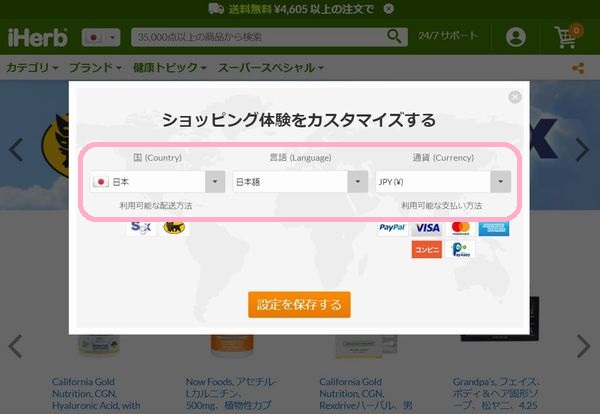Viewport: 600px width, 414px height.
Task: Open the ブランド menu
Action: pos(95,68)
